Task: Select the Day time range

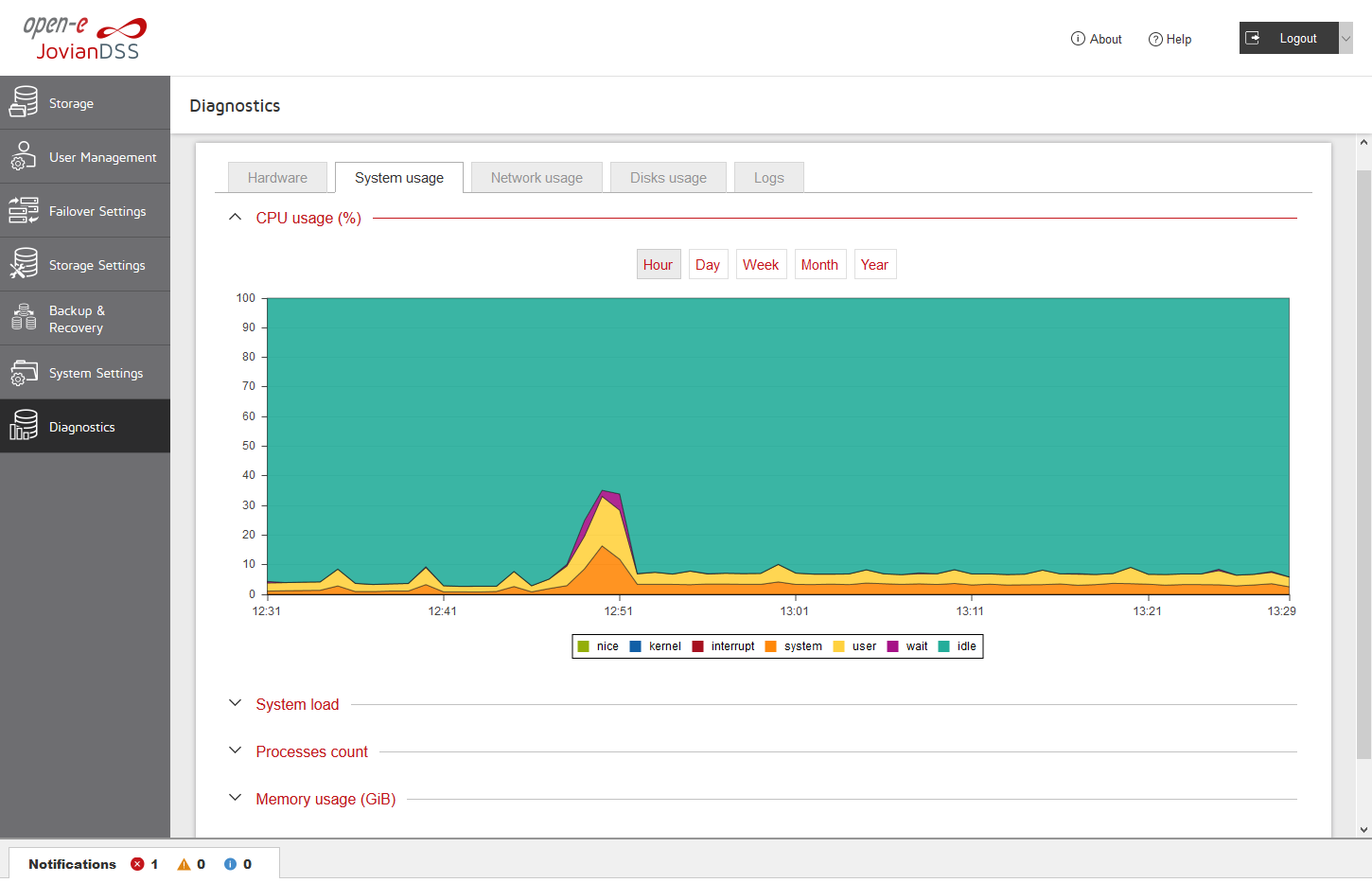Action: coord(708,265)
